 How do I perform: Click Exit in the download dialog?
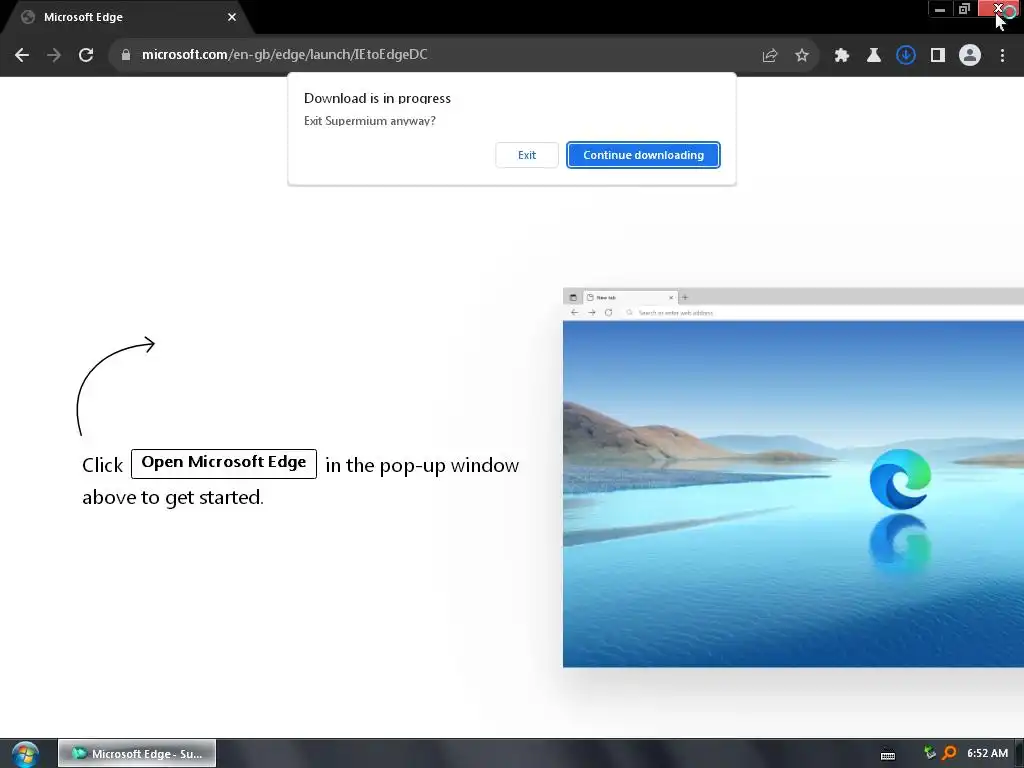click(x=527, y=155)
